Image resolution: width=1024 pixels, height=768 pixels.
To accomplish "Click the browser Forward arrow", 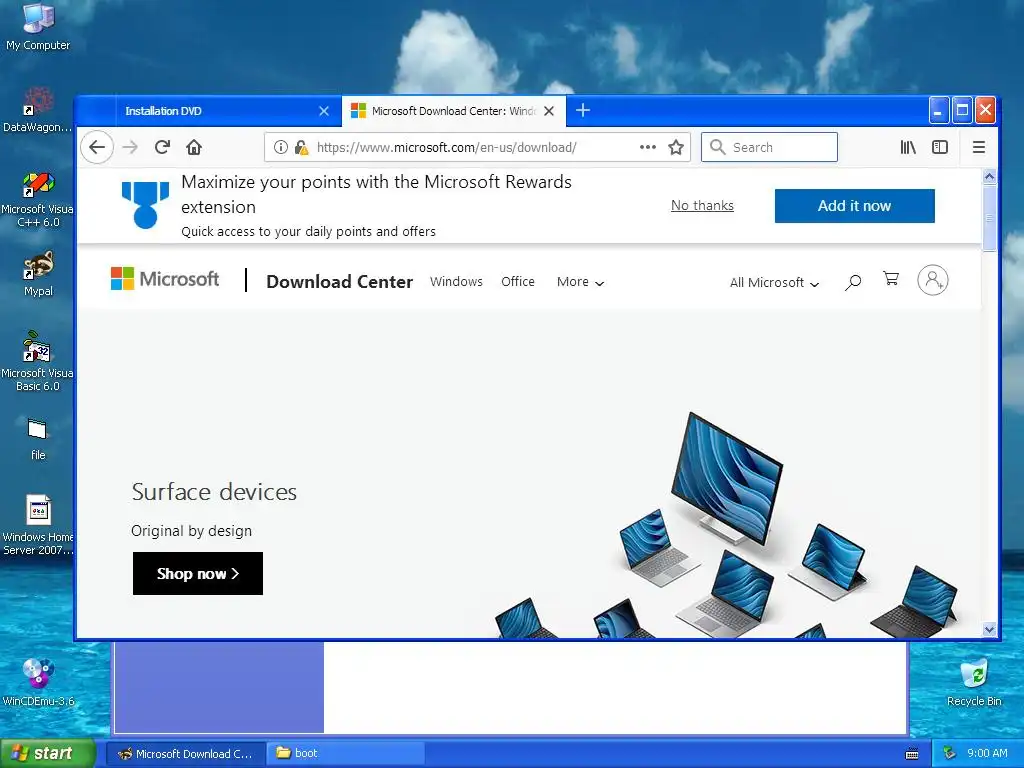I will [x=131, y=147].
